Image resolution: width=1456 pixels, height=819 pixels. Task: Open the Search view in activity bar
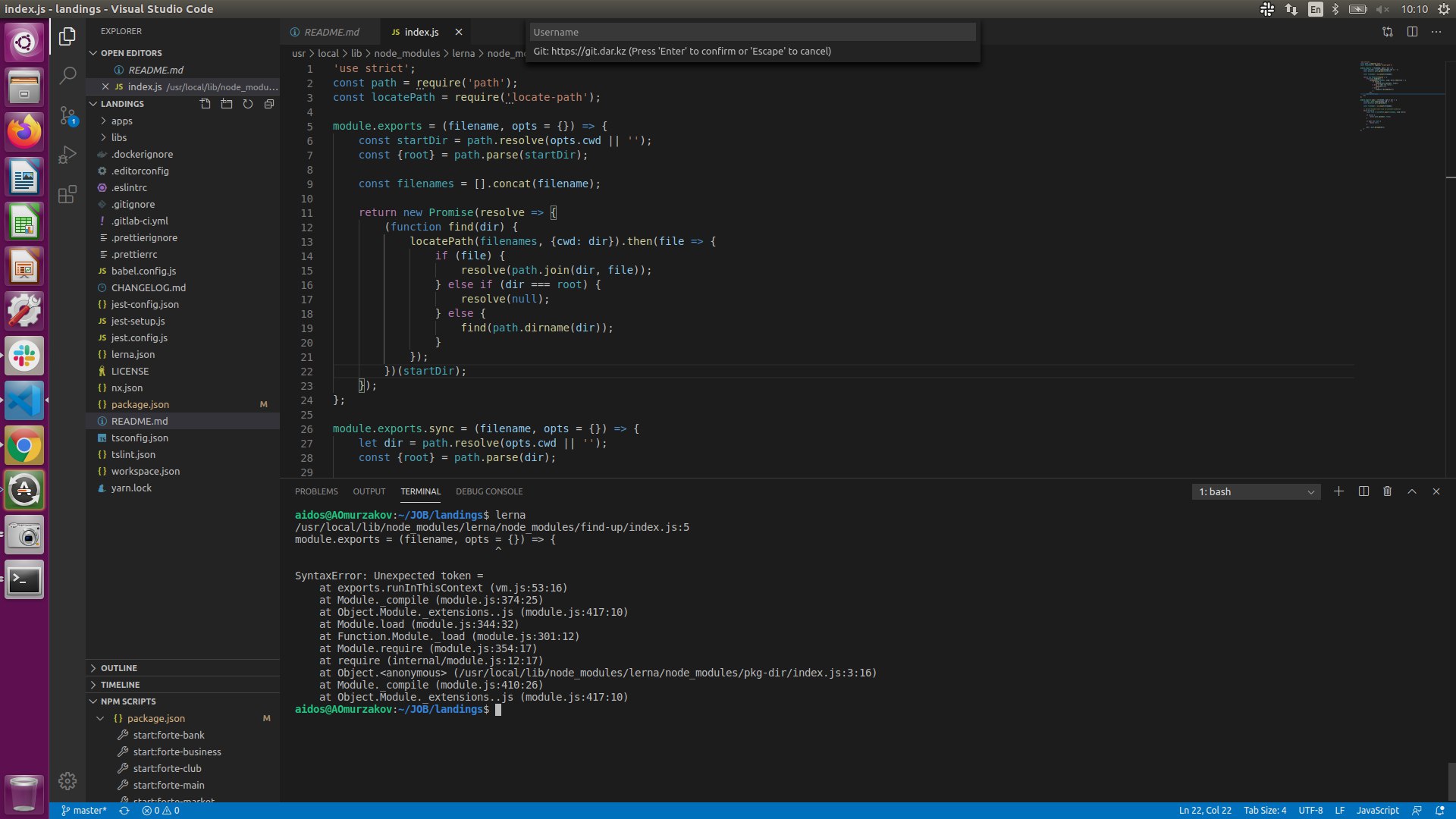(67, 75)
